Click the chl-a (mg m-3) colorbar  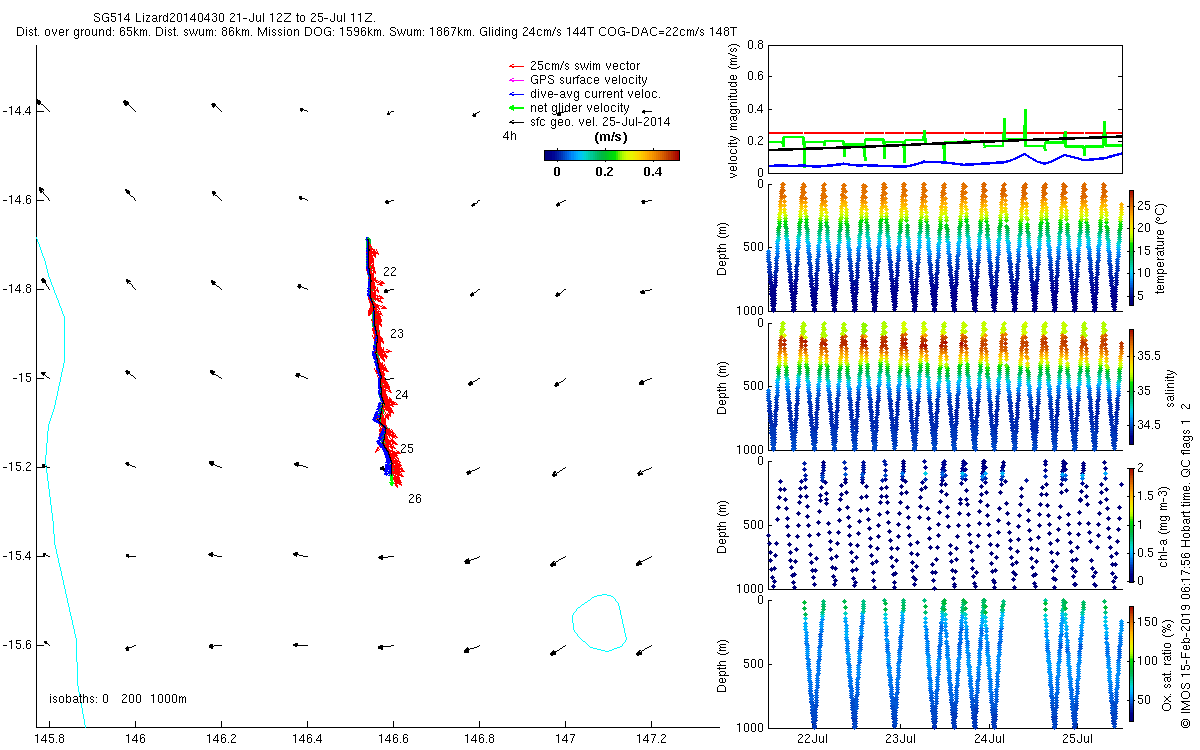point(1132,524)
